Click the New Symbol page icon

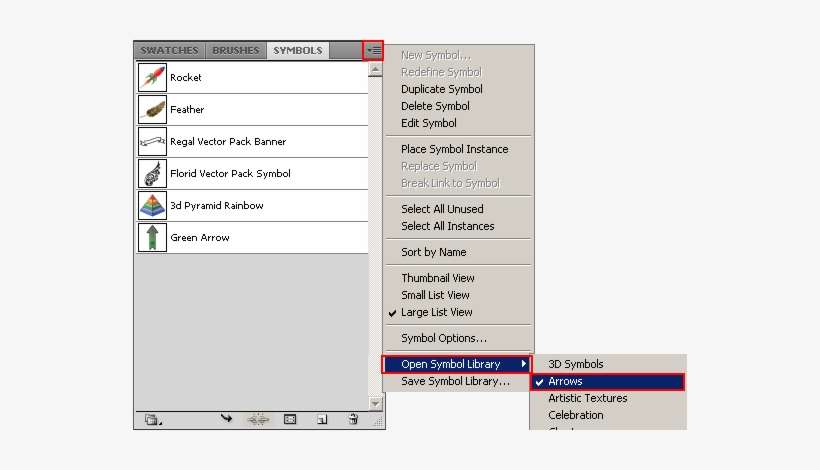pos(322,420)
